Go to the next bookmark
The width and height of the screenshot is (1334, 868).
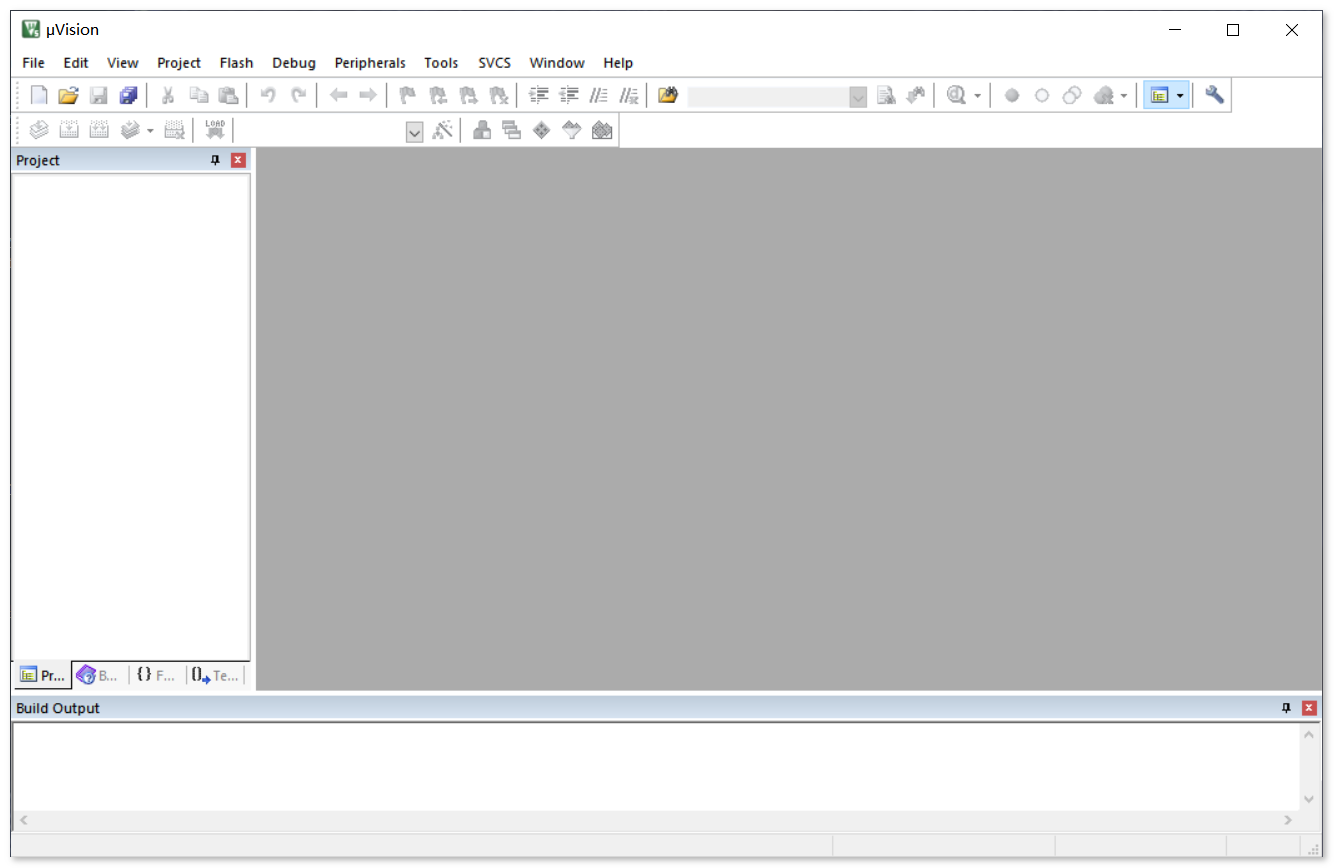[468, 96]
